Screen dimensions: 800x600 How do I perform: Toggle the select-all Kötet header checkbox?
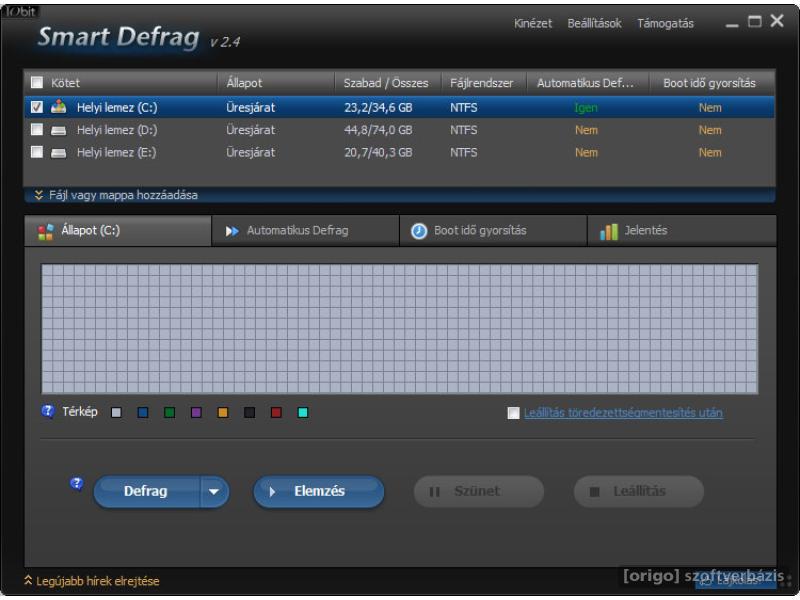37,82
